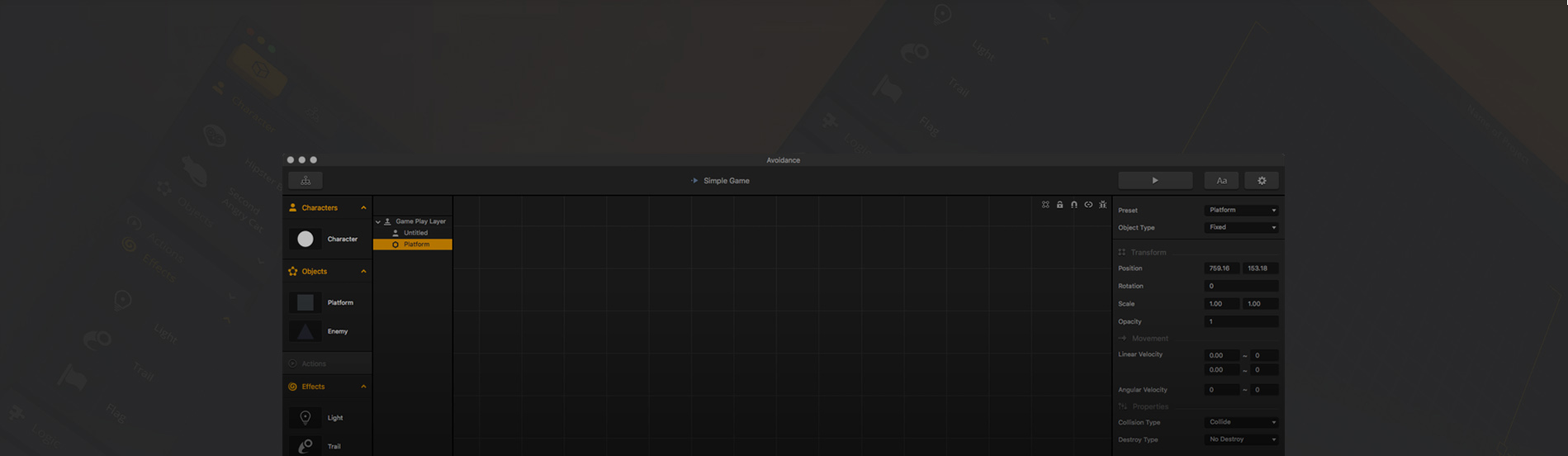Screen dimensions: 1568x456
Task: Collapse the Game Play Layer tree node
Action: (x=378, y=221)
